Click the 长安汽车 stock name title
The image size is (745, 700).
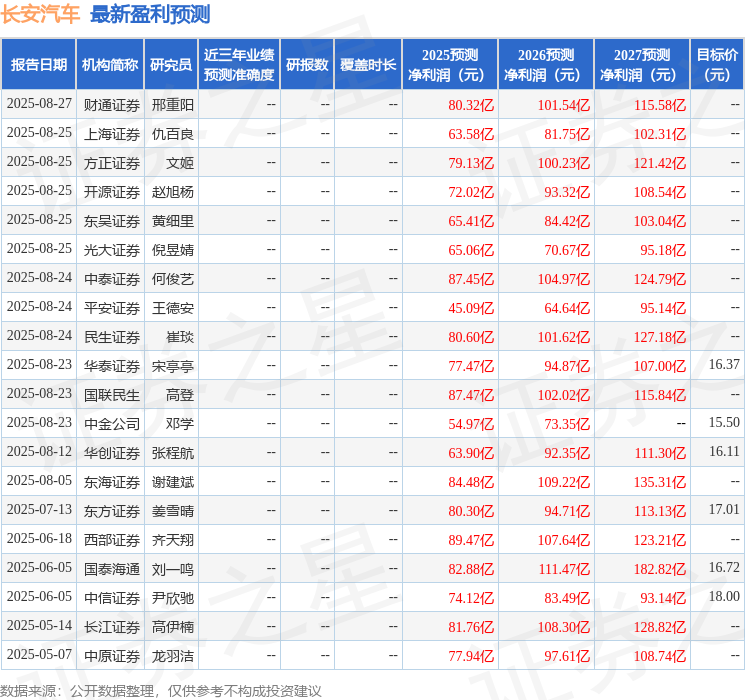tap(41, 14)
